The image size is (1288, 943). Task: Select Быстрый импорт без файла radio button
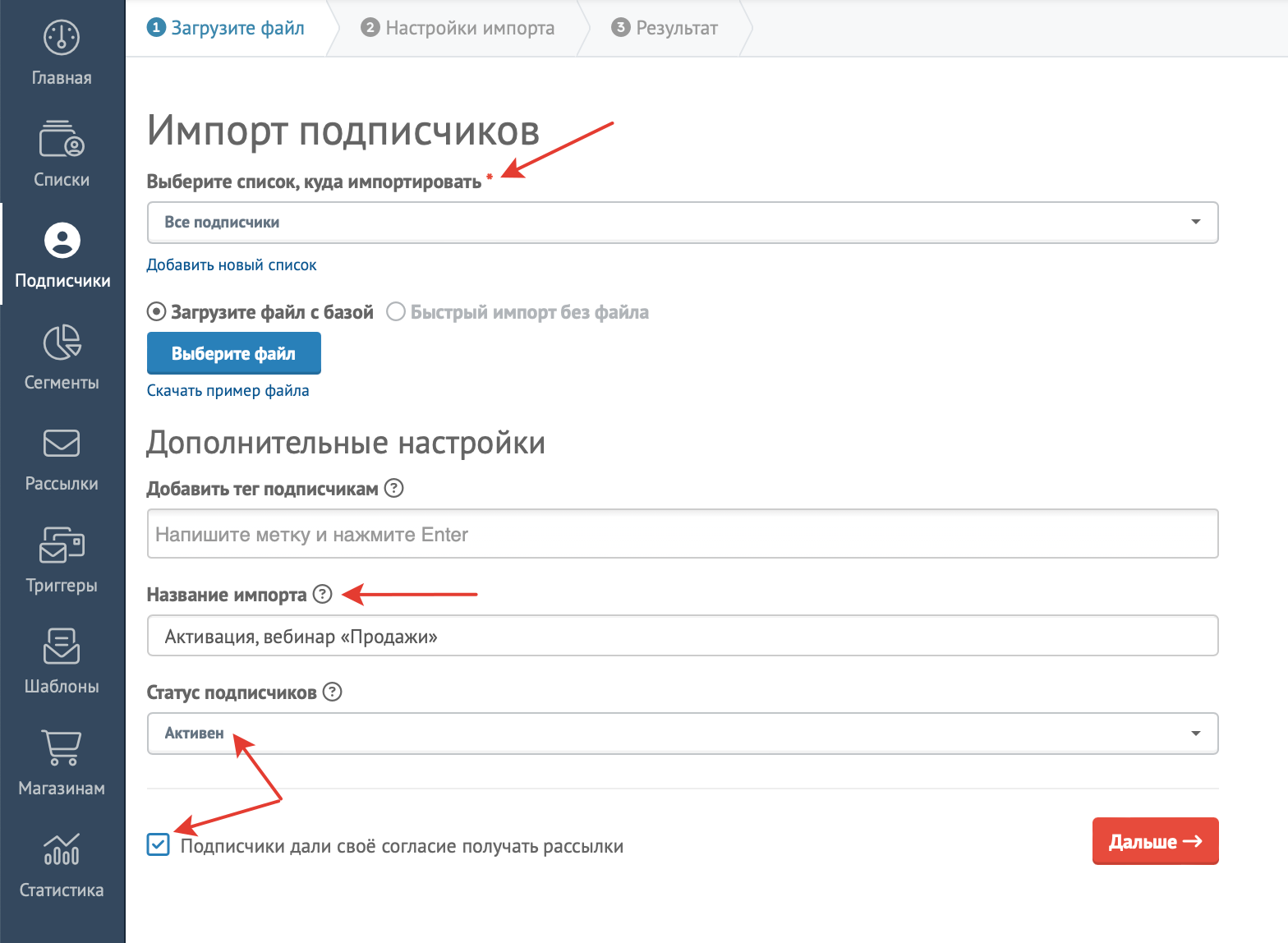(396, 312)
